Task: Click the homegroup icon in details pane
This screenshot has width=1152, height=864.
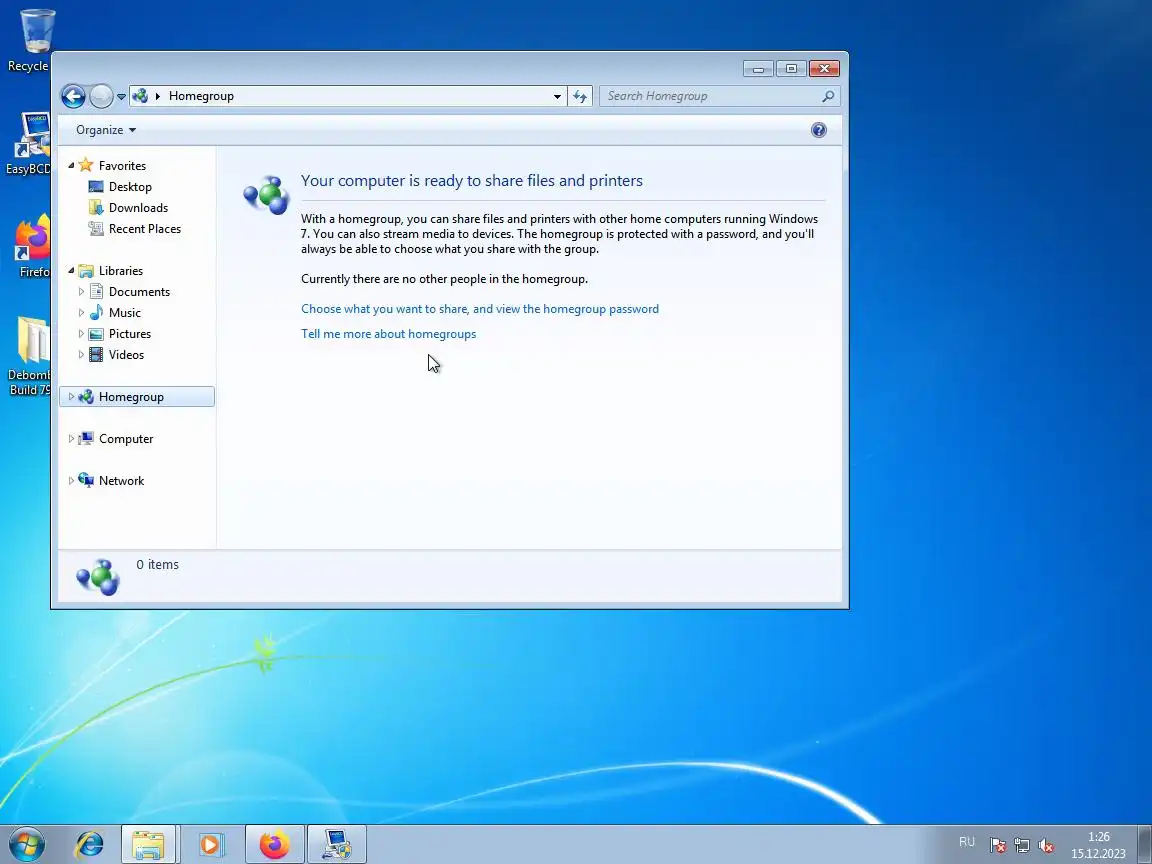Action: point(98,577)
